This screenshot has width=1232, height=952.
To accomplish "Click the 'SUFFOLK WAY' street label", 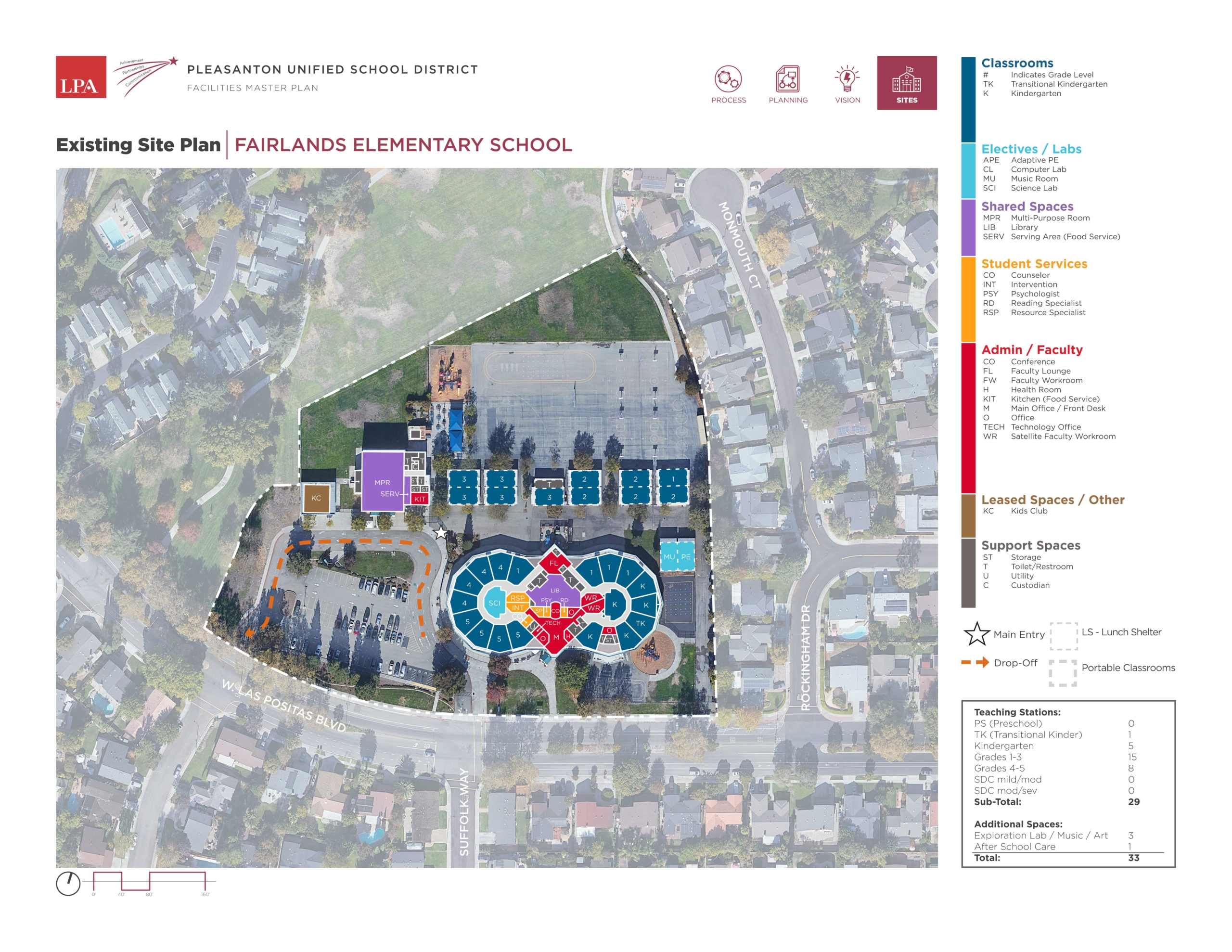I will pos(464,811).
